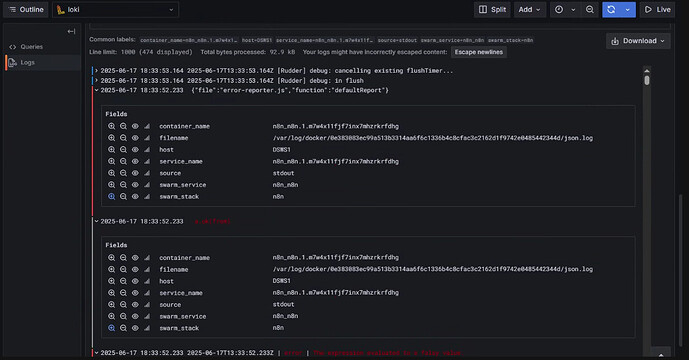Toggle eye icon for swarm_stack in first Fields block
The image size is (689, 360).
point(135,196)
